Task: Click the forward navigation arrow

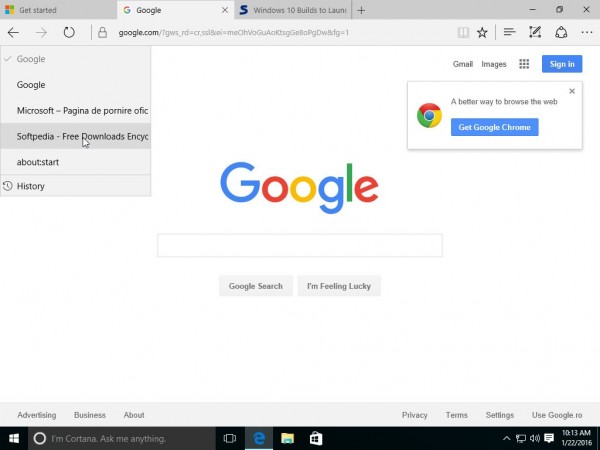Action: (41, 33)
